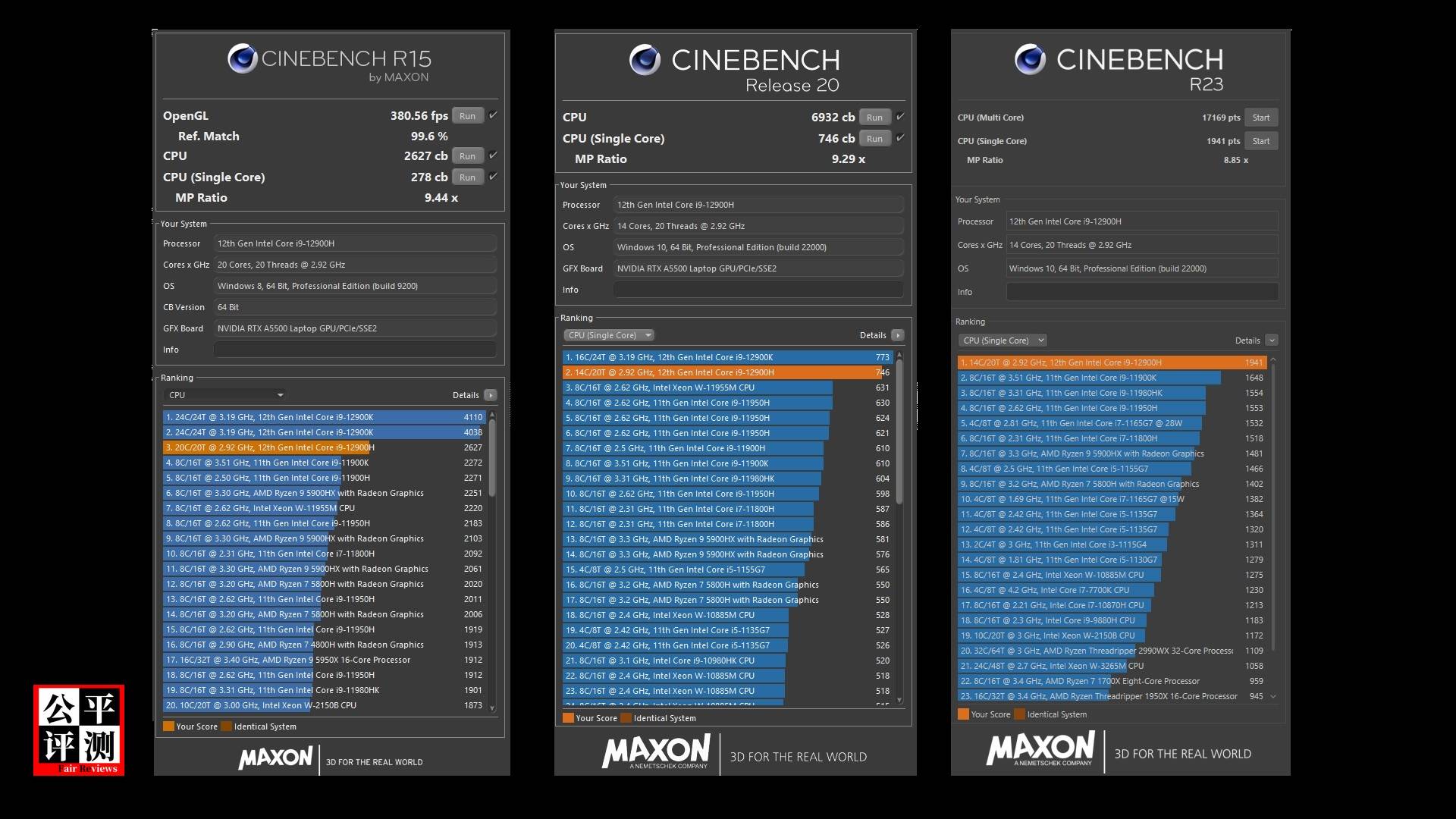The height and width of the screenshot is (819, 1456).
Task: Click the Cinebench R15 logo sphere icon
Action: coord(243,59)
